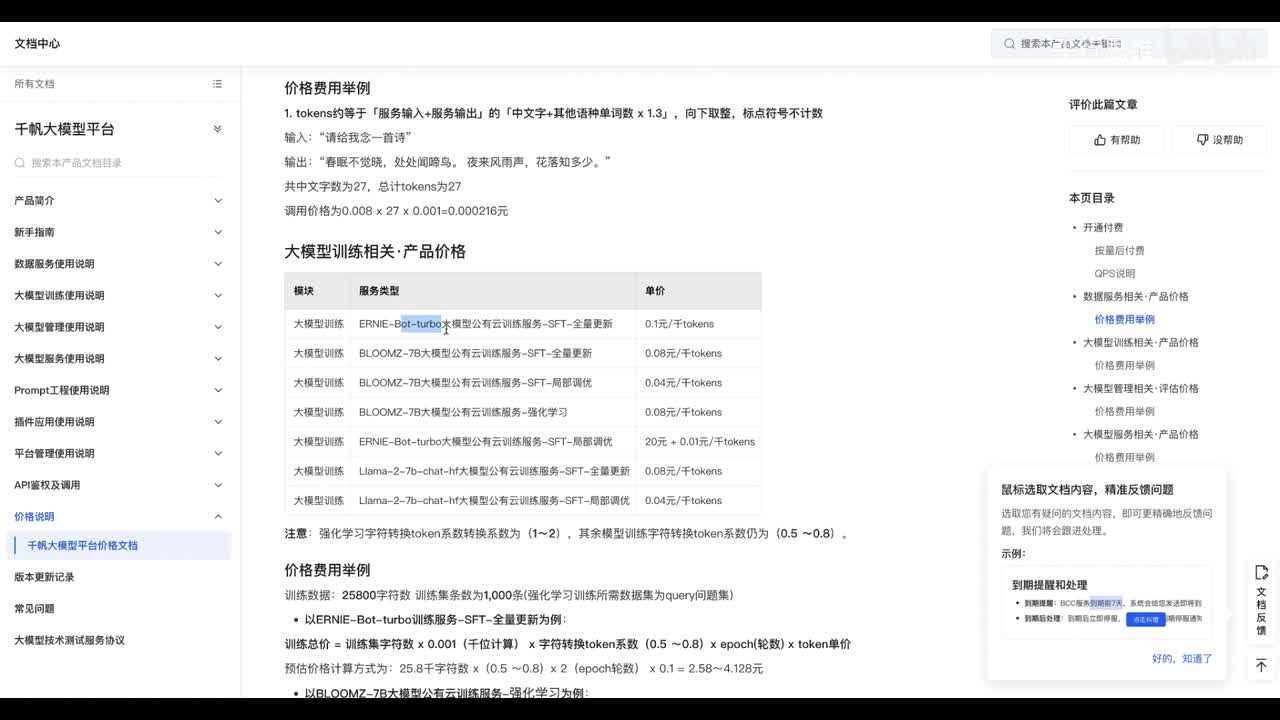Collapse the 价格说明 section

click(x=218, y=517)
